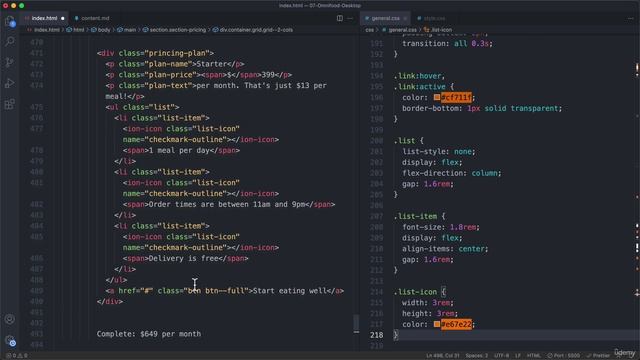Click "Starter" plan-name text

coord(211,64)
